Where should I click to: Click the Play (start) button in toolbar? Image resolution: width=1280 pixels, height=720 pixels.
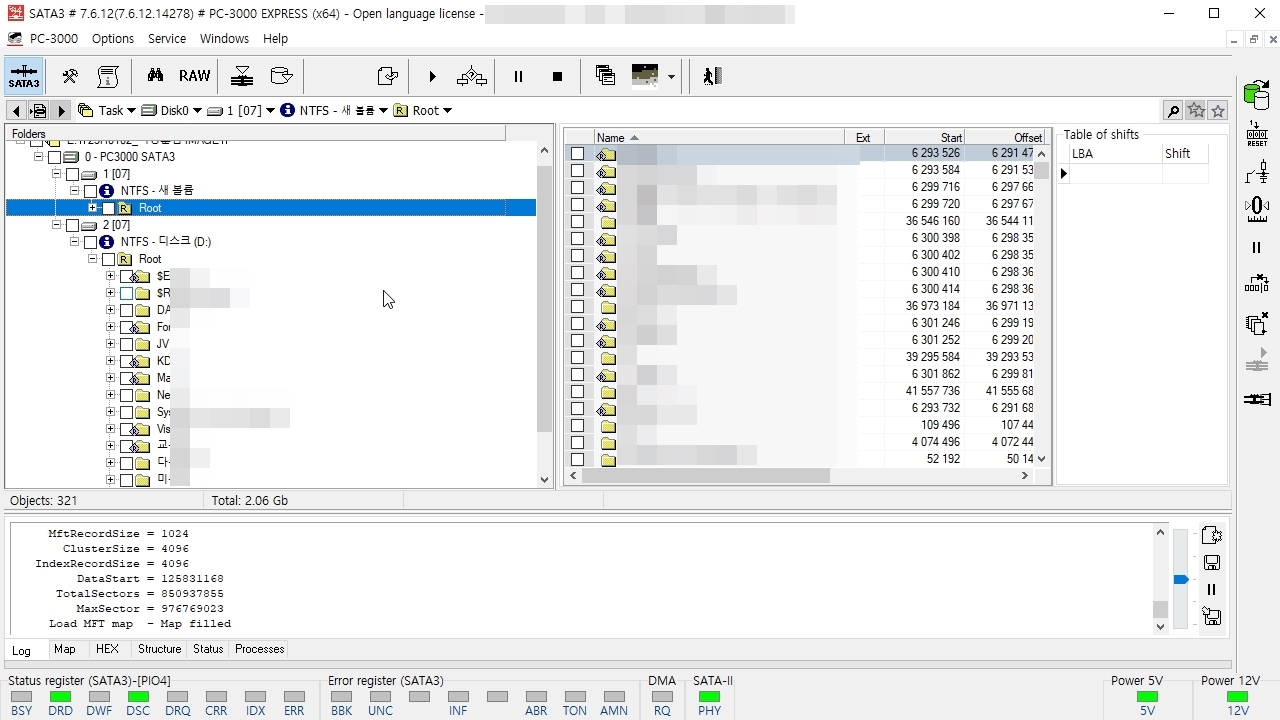[432, 76]
